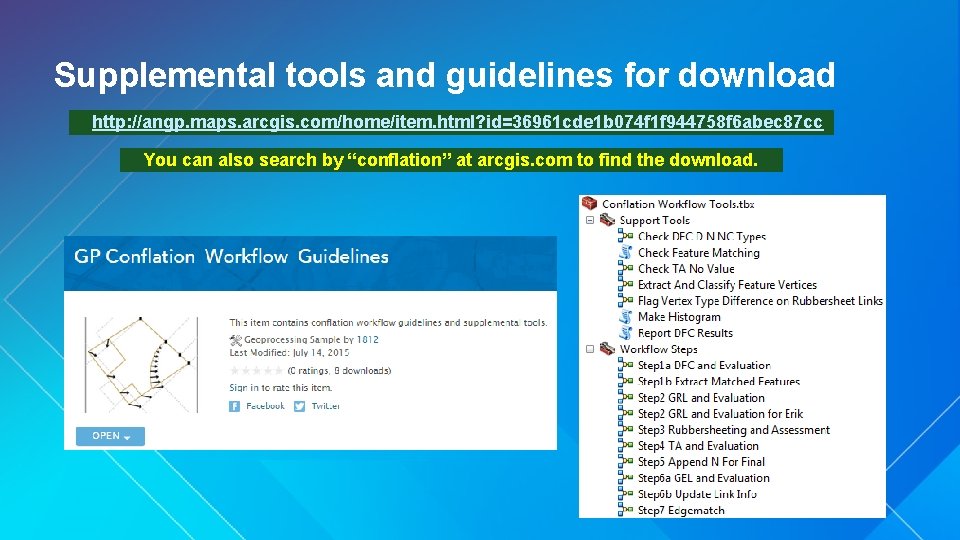Image resolution: width=960 pixels, height=540 pixels.
Task: Select Step3 Rubbersheeting and Assessment tool
Action: pyautogui.click(x=733, y=430)
